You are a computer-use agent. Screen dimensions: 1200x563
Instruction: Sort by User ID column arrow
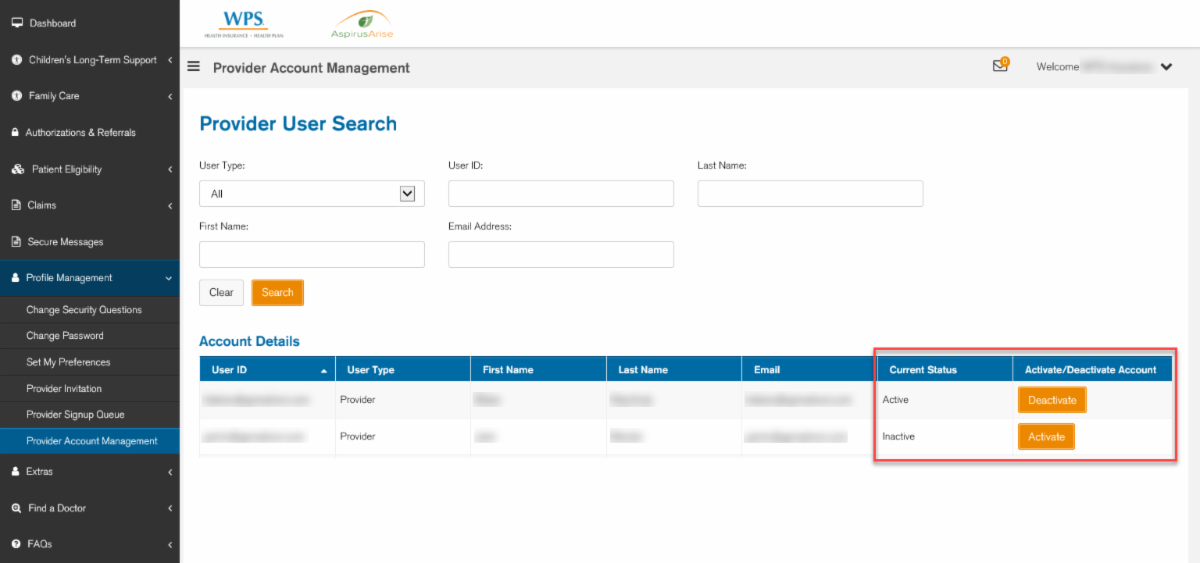tap(323, 370)
